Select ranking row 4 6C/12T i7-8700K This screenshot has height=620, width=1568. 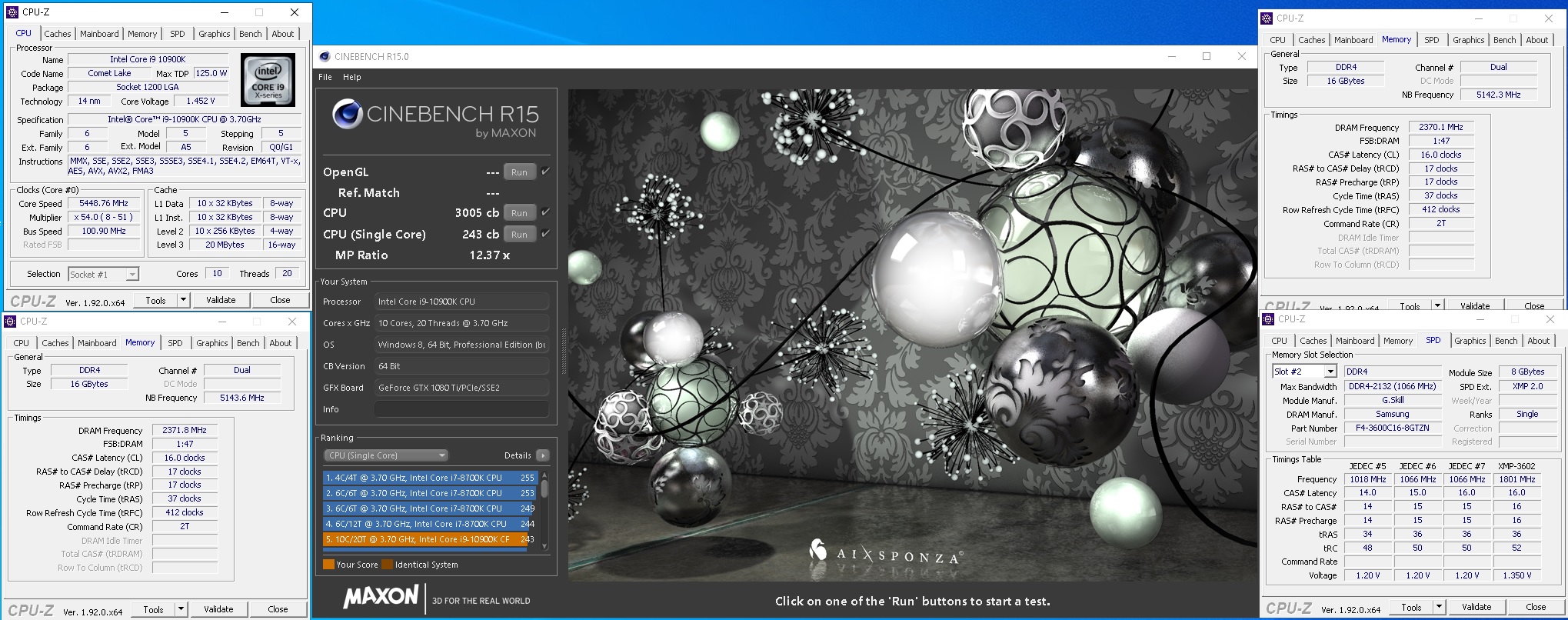tap(431, 524)
